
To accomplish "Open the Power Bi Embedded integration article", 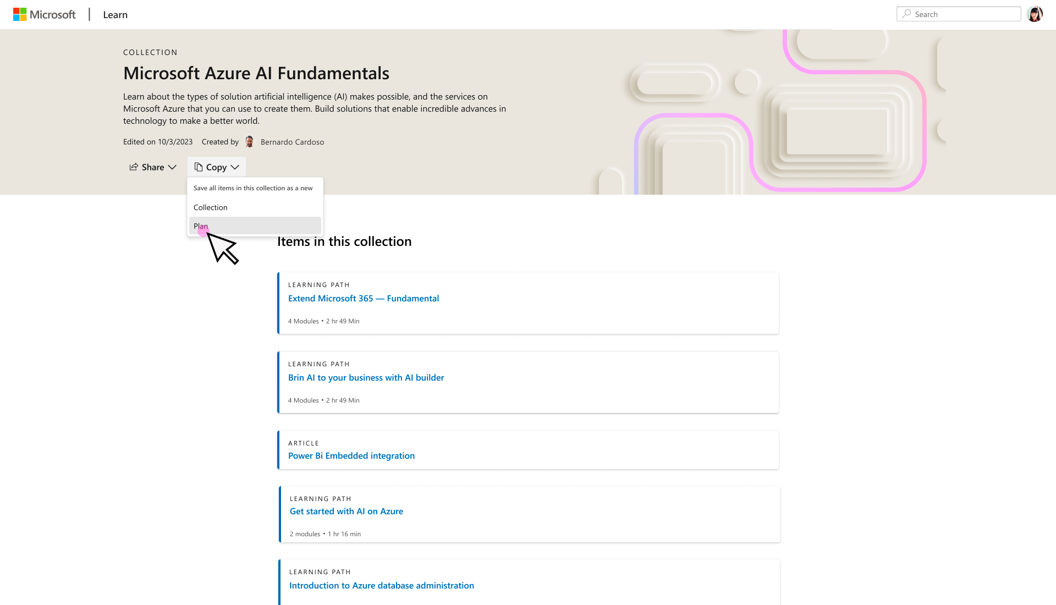I will point(351,456).
